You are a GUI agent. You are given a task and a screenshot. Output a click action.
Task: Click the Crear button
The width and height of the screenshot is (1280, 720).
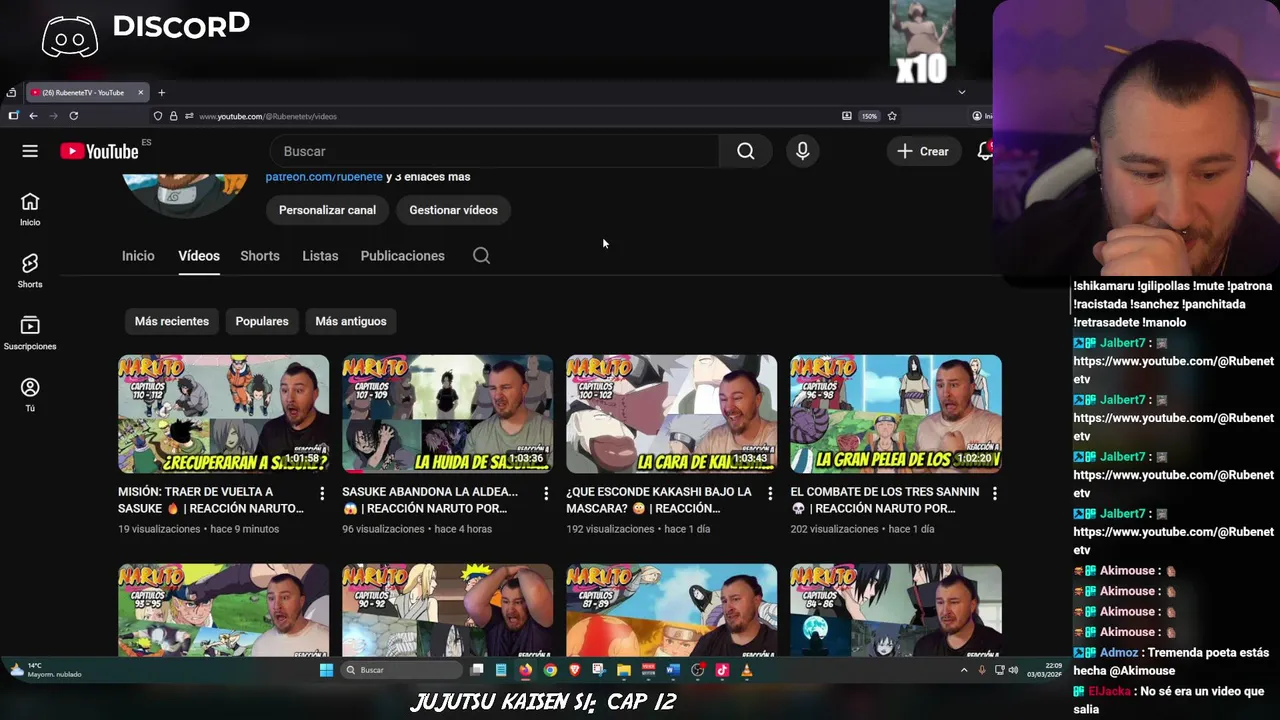(923, 151)
